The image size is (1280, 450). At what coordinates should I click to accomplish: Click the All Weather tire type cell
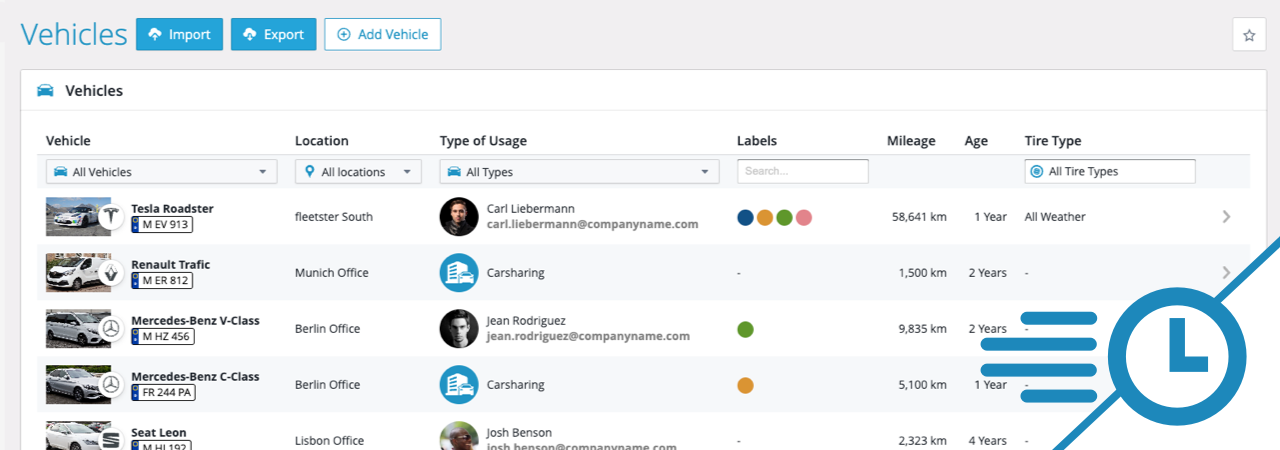tap(1055, 217)
